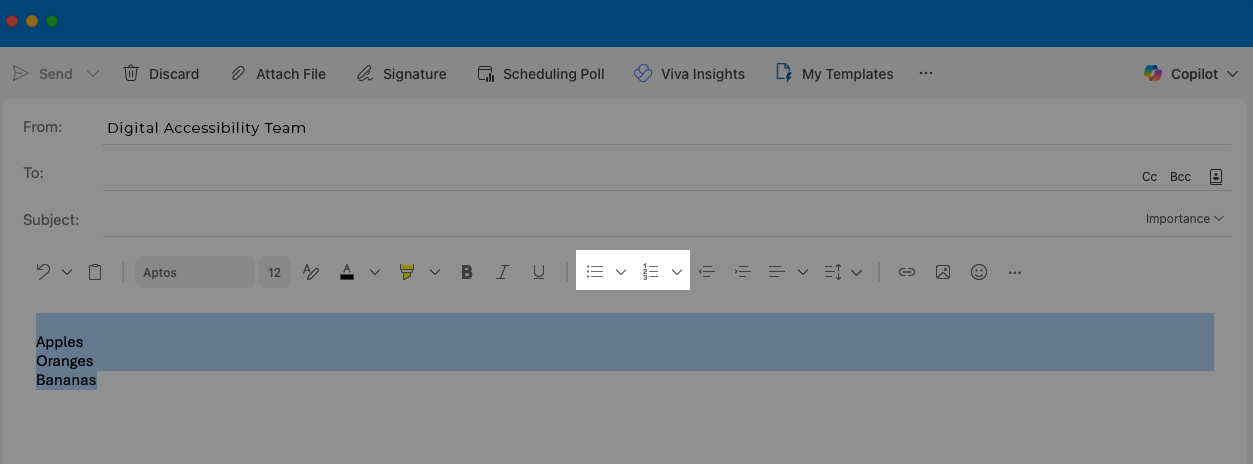Click the bulleted list icon
1253x464 pixels.
595,272
